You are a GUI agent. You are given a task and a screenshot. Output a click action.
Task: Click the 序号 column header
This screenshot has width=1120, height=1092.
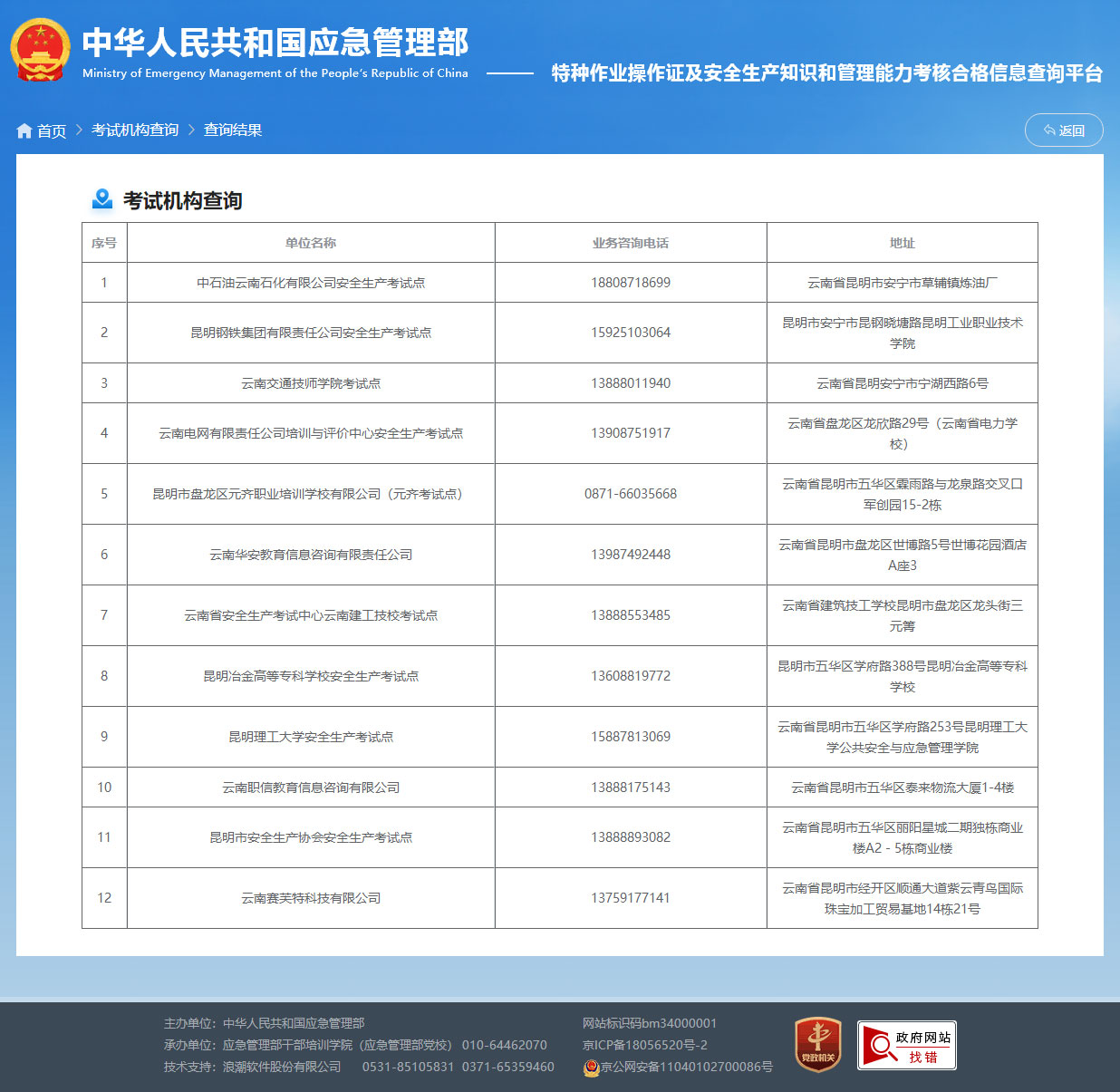click(104, 243)
